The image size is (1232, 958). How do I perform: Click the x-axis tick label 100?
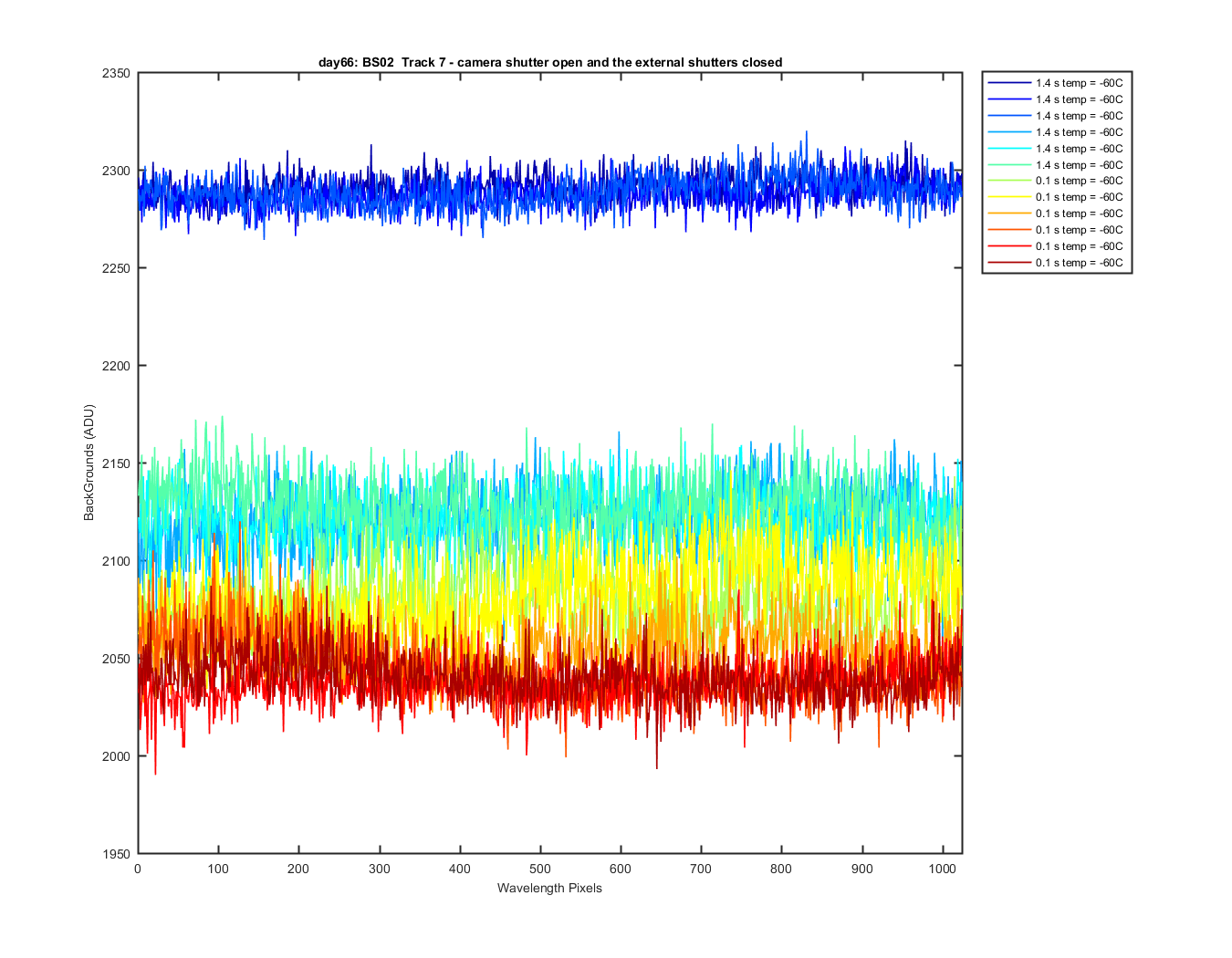pos(218,869)
